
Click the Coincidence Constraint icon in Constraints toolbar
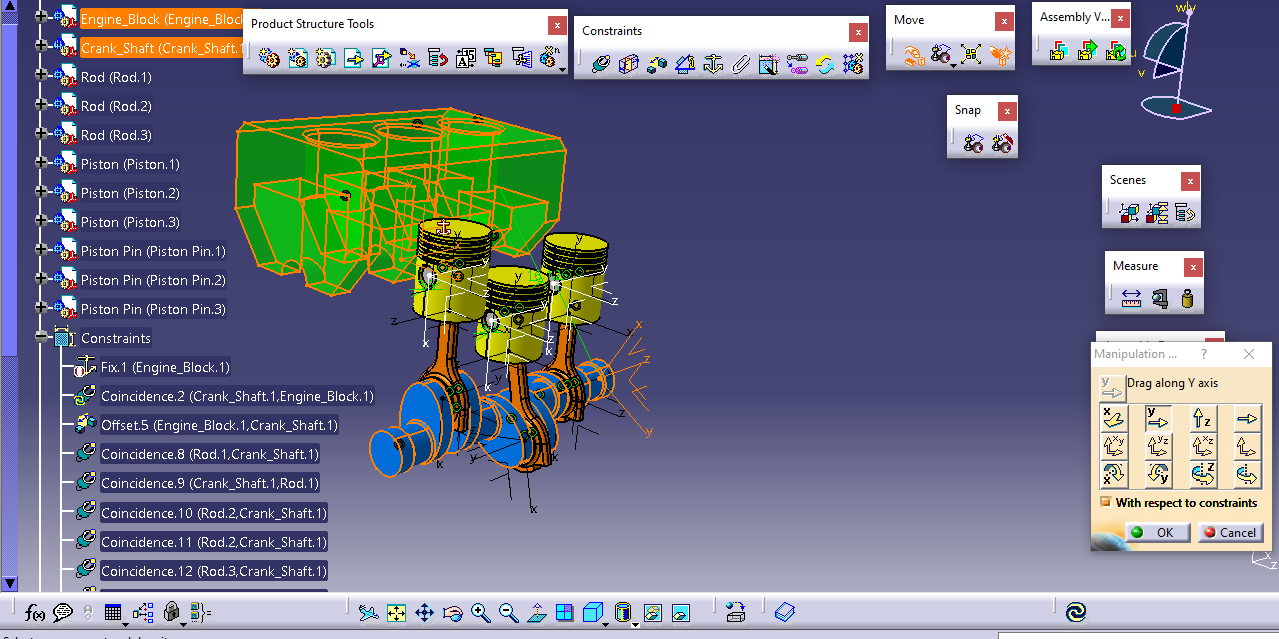601,65
